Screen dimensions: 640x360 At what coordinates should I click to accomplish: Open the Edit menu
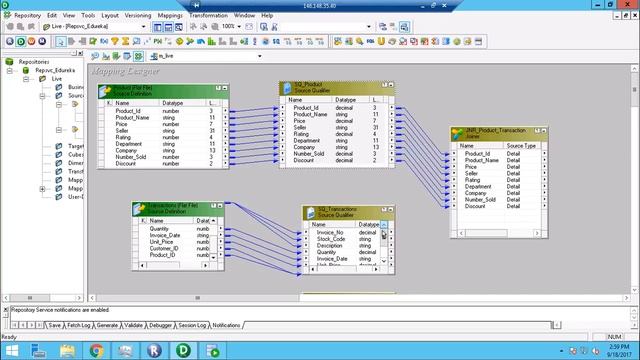click(x=52, y=15)
